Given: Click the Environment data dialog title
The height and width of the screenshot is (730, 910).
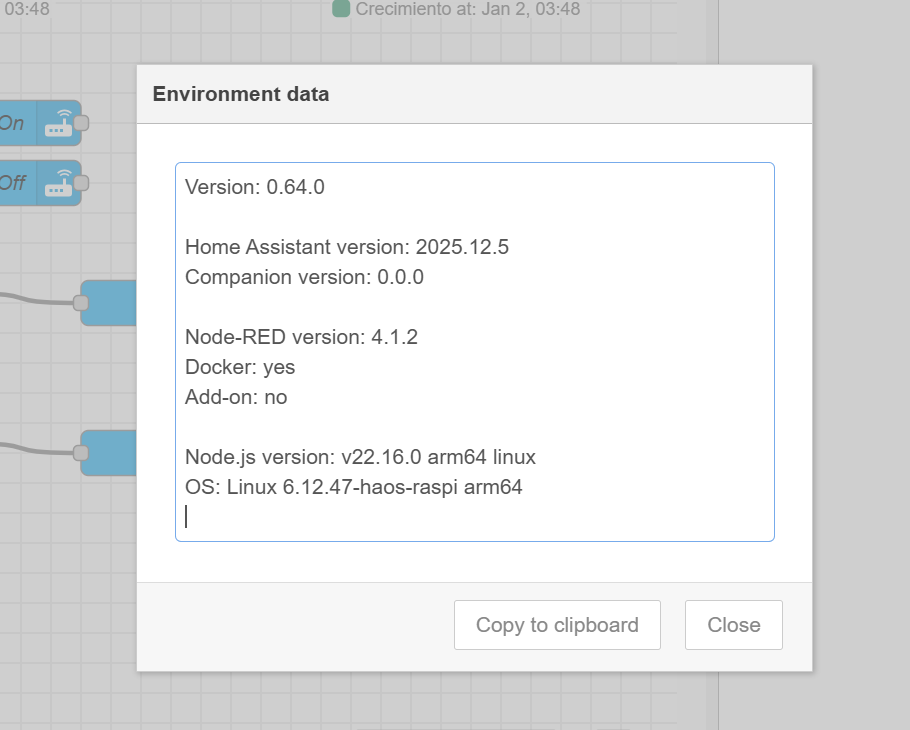Looking at the screenshot, I should [x=240, y=94].
